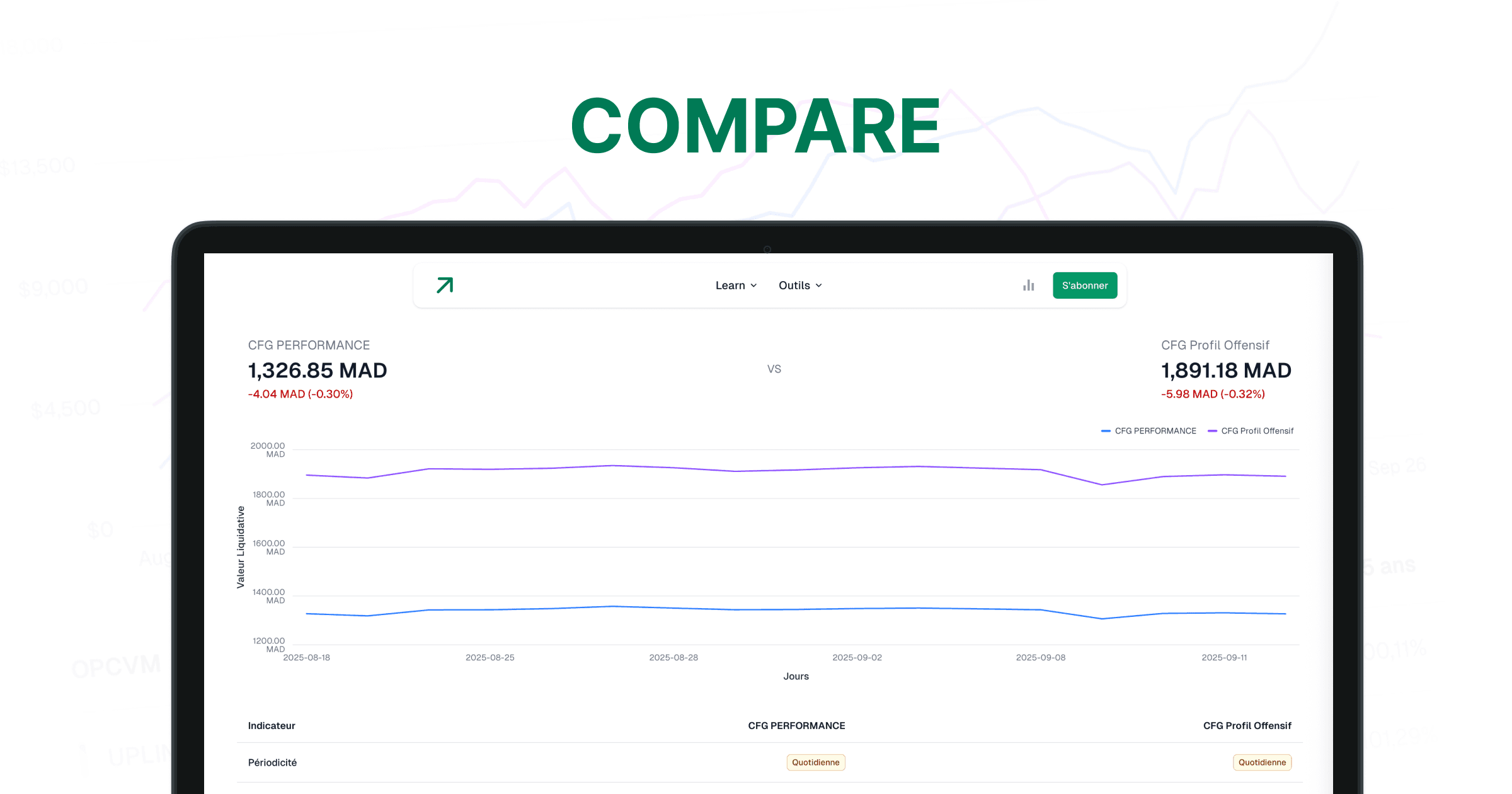Click the blue CFG PERFORMANCE legend swatch

1106,431
